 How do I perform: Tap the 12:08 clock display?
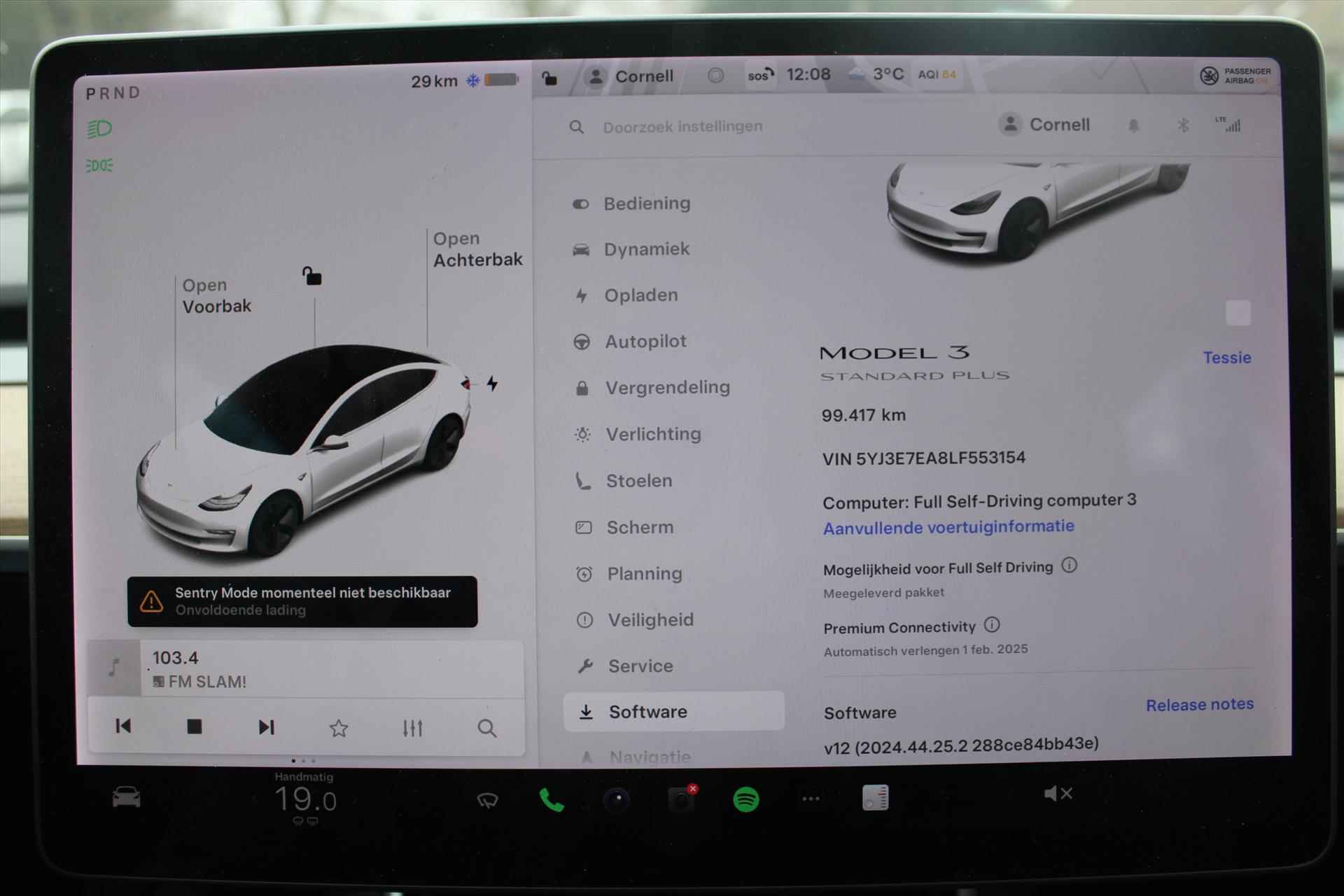click(x=808, y=75)
